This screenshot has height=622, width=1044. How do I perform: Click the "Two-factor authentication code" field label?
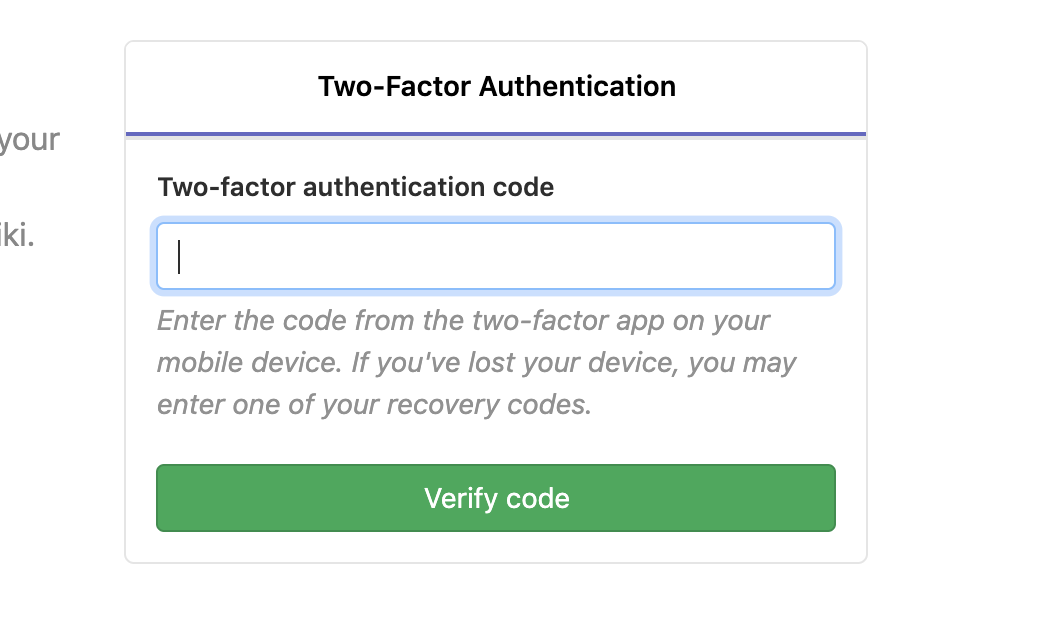coord(355,187)
